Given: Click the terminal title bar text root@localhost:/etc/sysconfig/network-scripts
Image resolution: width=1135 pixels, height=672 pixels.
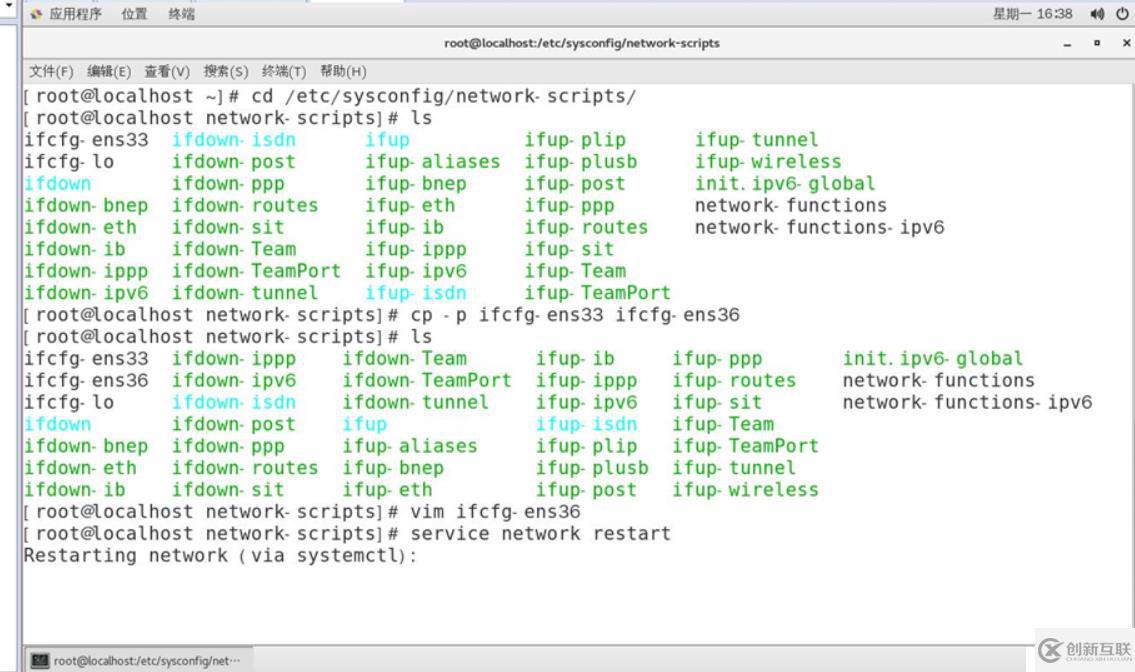Looking at the screenshot, I should pyautogui.click(x=582, y=43).
